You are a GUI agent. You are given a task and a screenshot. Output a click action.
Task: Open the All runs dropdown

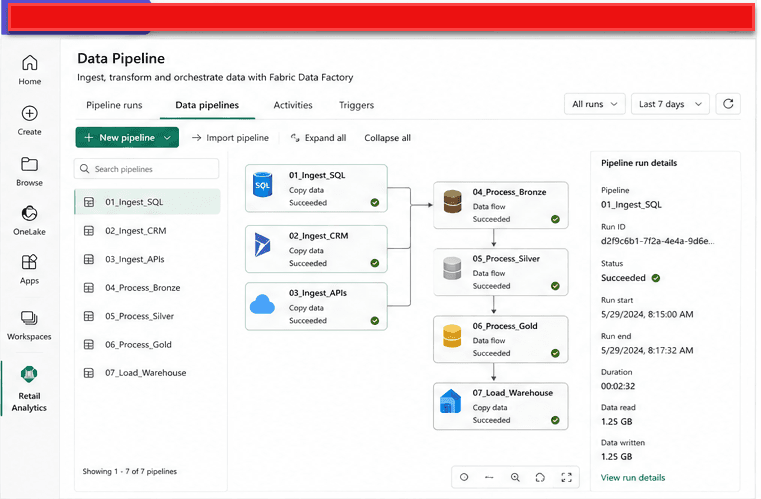tap(595, 104)
